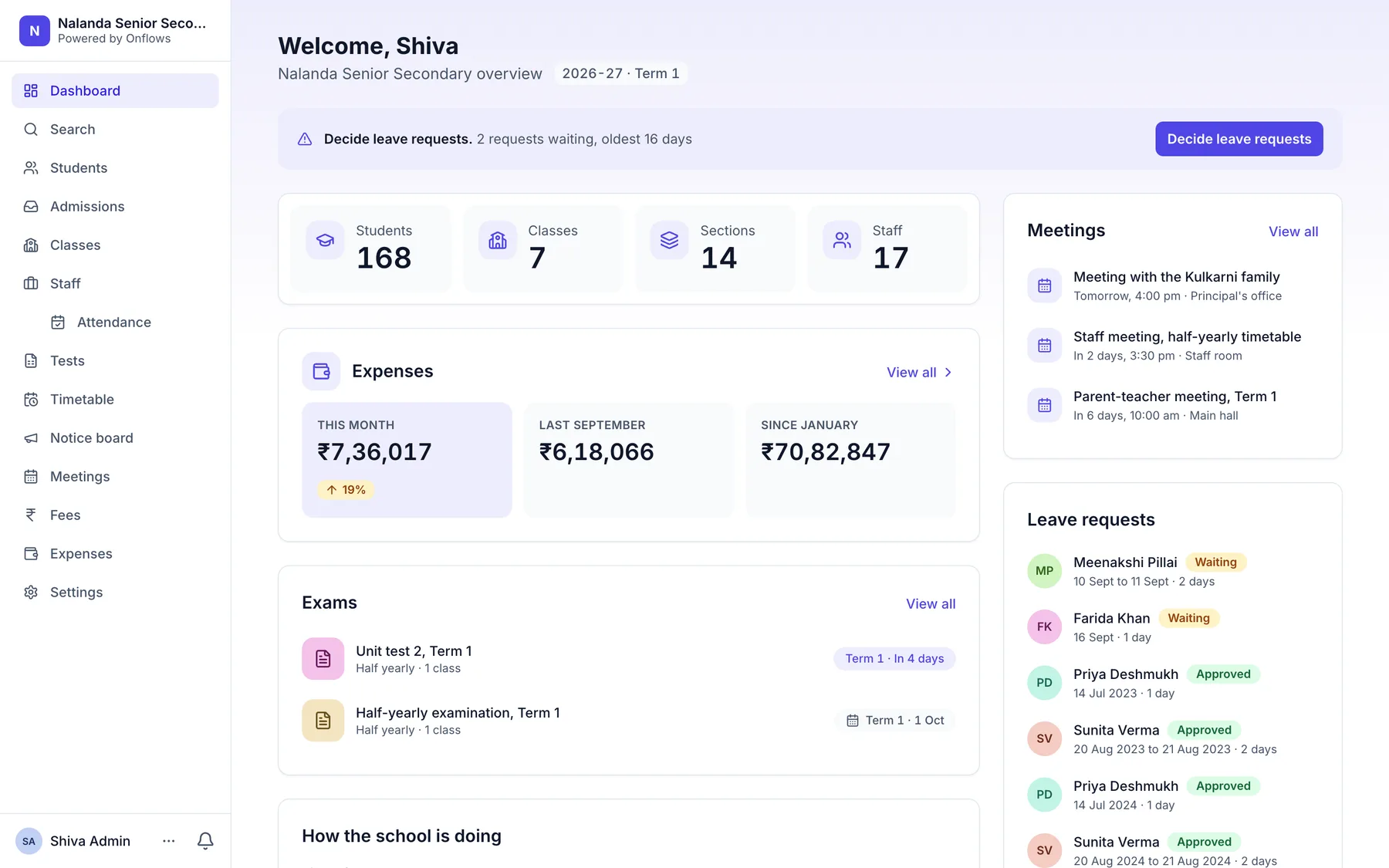
Task: Click the Students graduation cap icon
Action: [325, 240]
